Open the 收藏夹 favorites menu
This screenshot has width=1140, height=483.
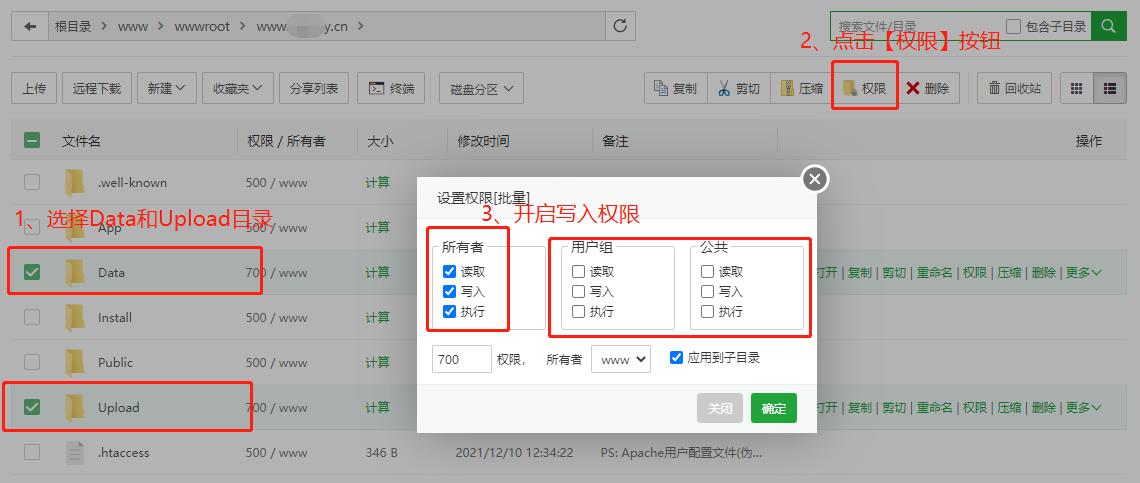237,88
